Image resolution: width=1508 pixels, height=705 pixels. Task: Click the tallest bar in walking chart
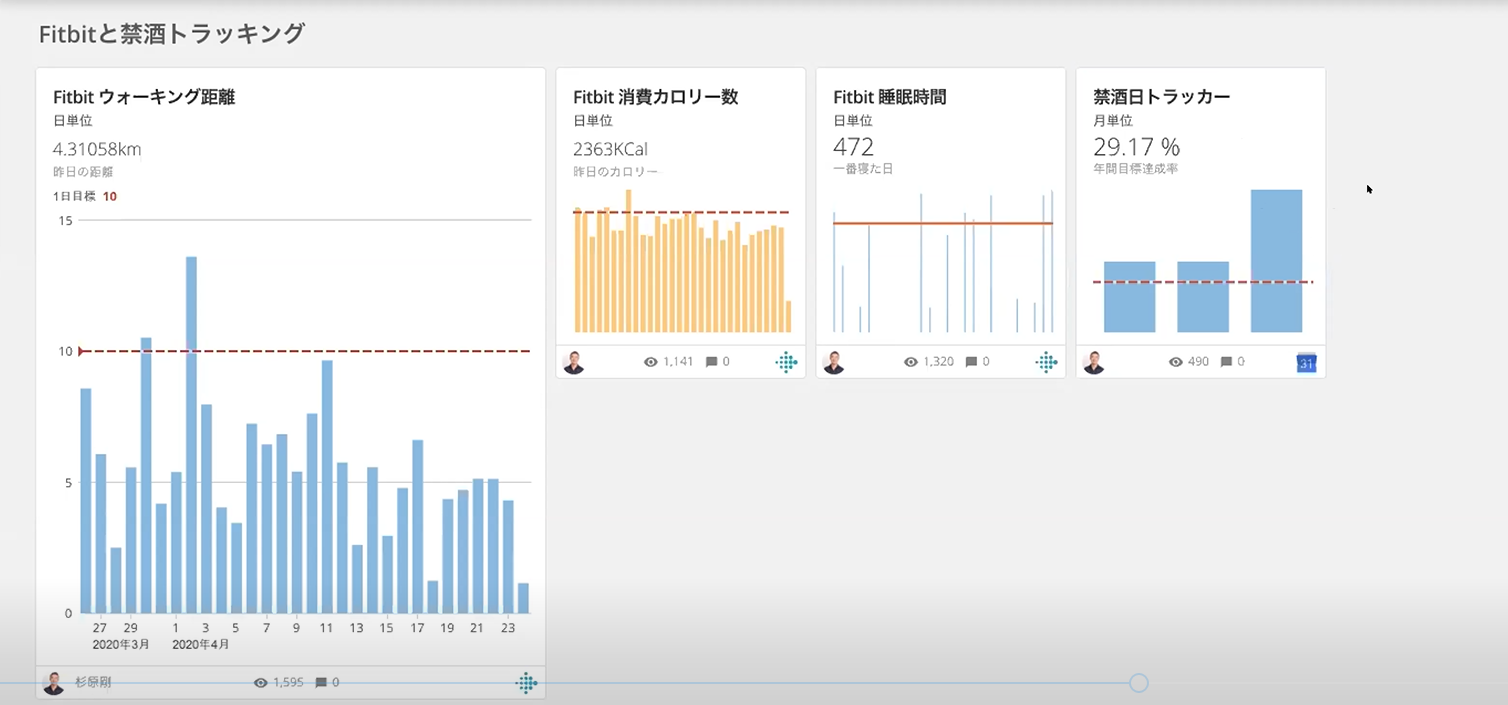[191, 435]
